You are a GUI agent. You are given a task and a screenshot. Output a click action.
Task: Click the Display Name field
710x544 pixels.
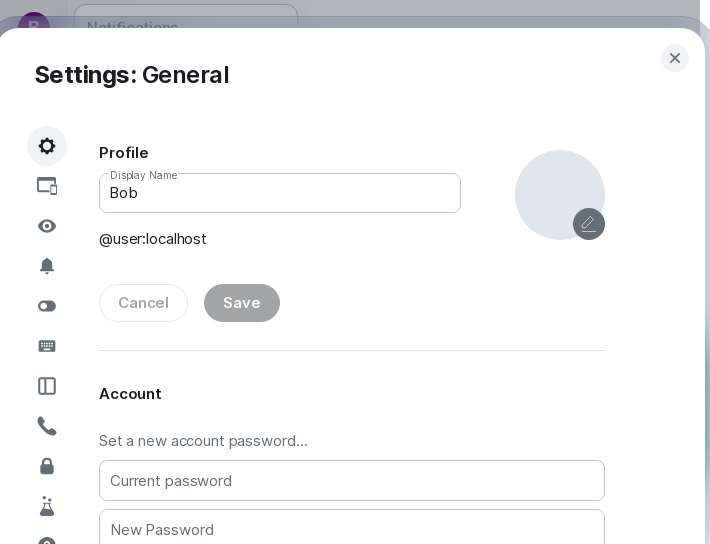[280, 193]
